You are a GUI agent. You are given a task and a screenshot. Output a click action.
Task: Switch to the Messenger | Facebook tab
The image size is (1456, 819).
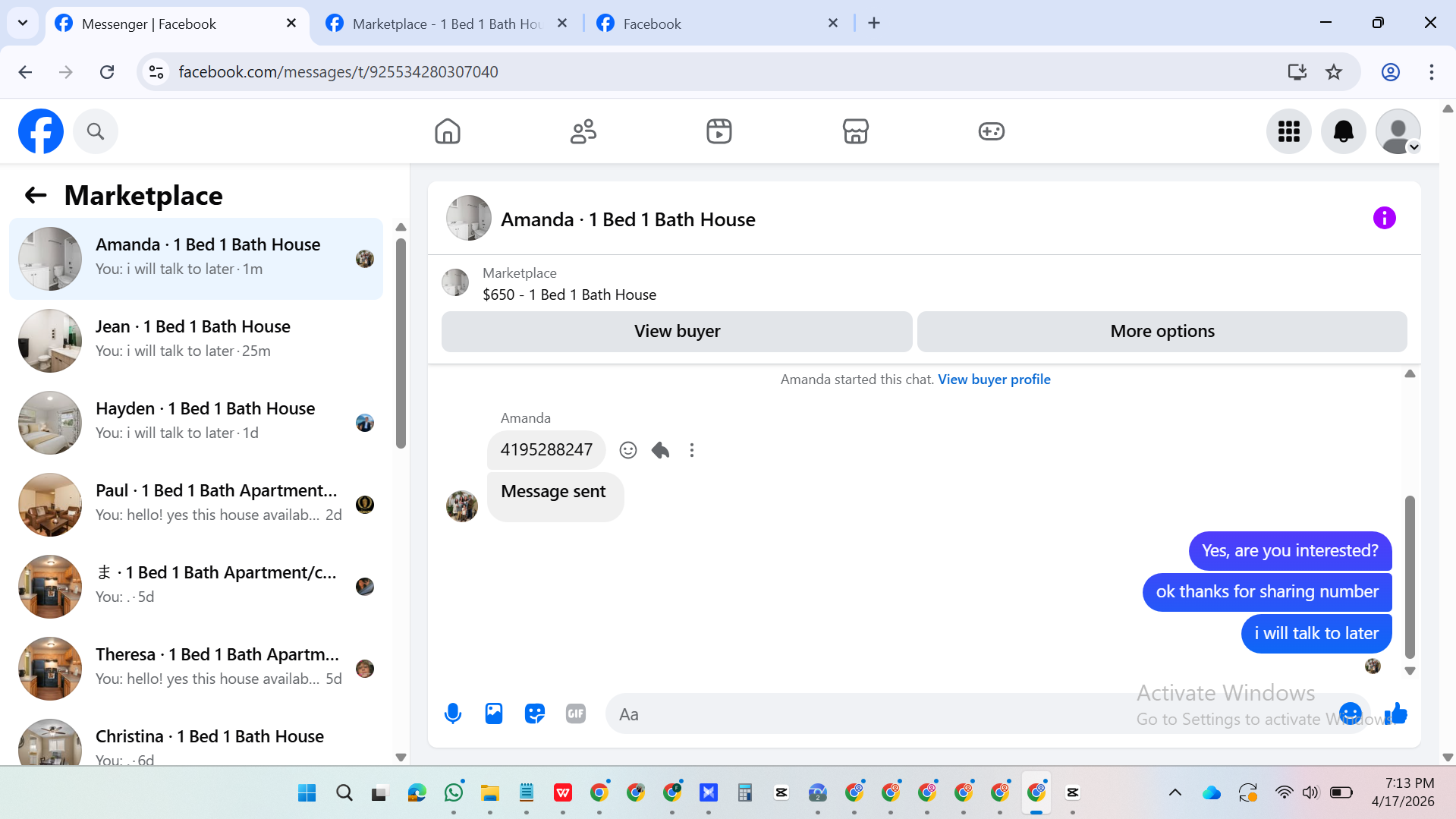coord(178,24)
